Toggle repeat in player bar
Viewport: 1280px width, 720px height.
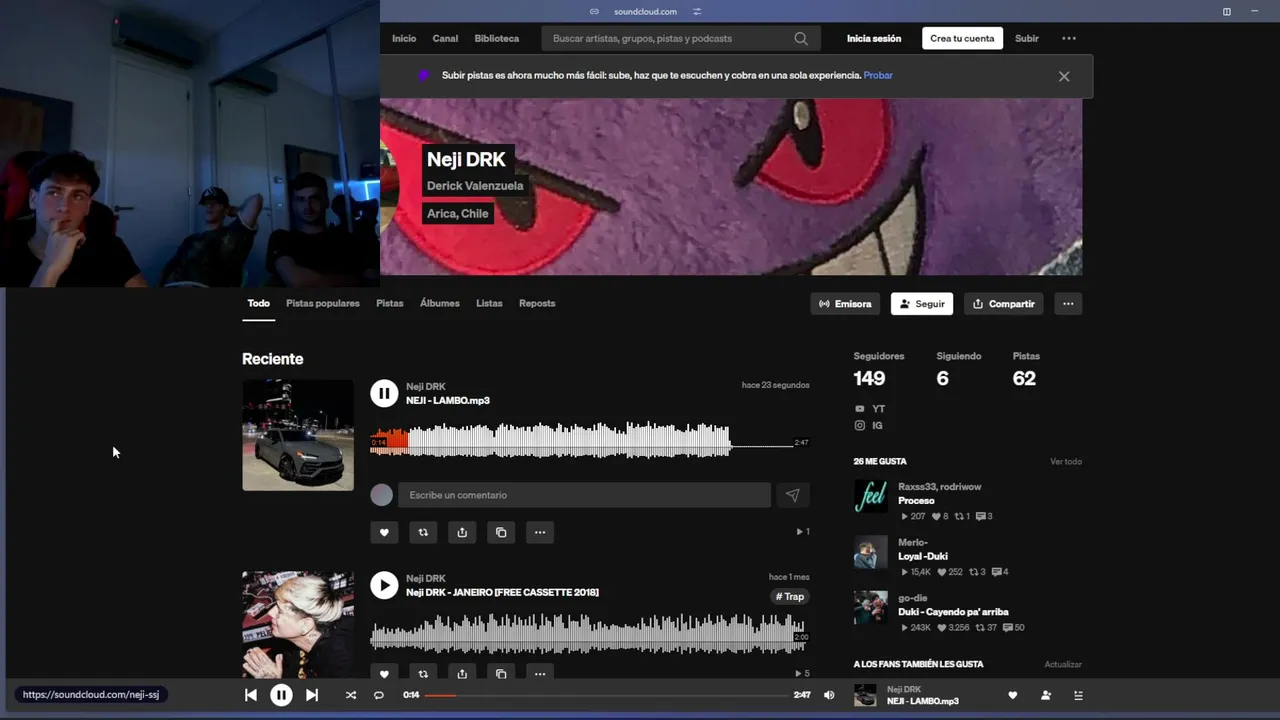[x=379, y=695]
